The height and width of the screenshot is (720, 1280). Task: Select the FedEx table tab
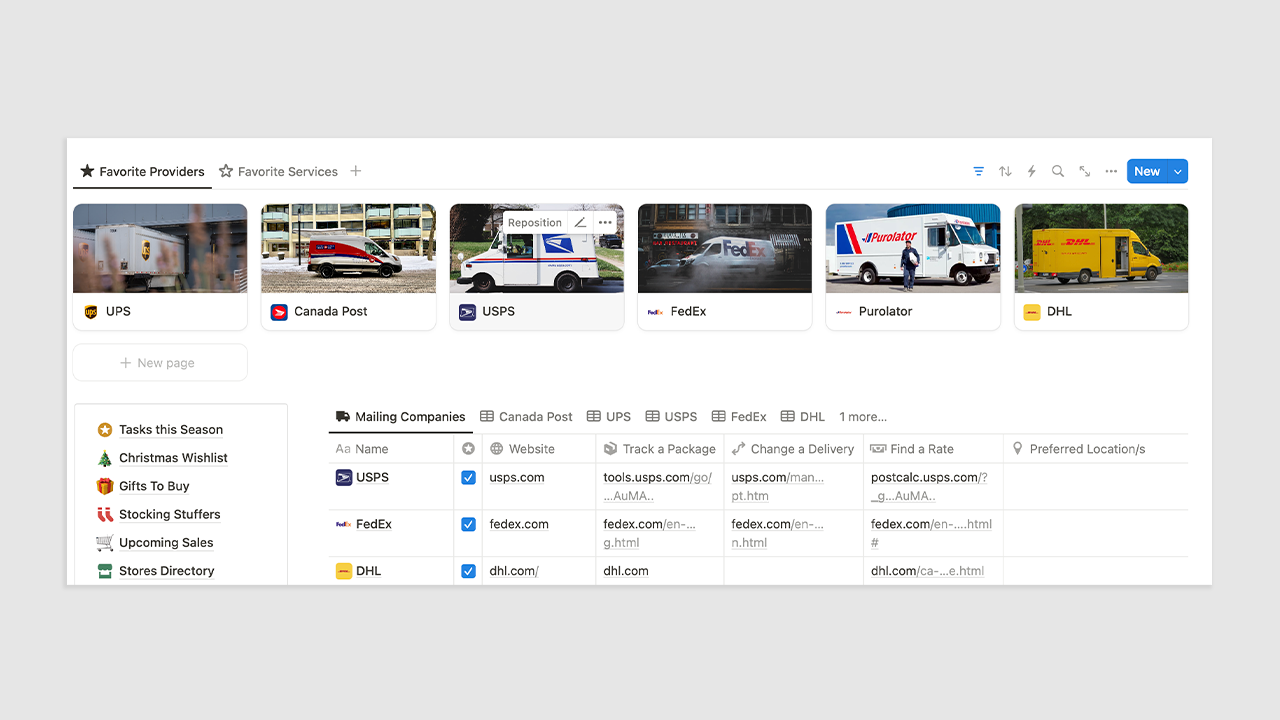(x=739, y=417)
